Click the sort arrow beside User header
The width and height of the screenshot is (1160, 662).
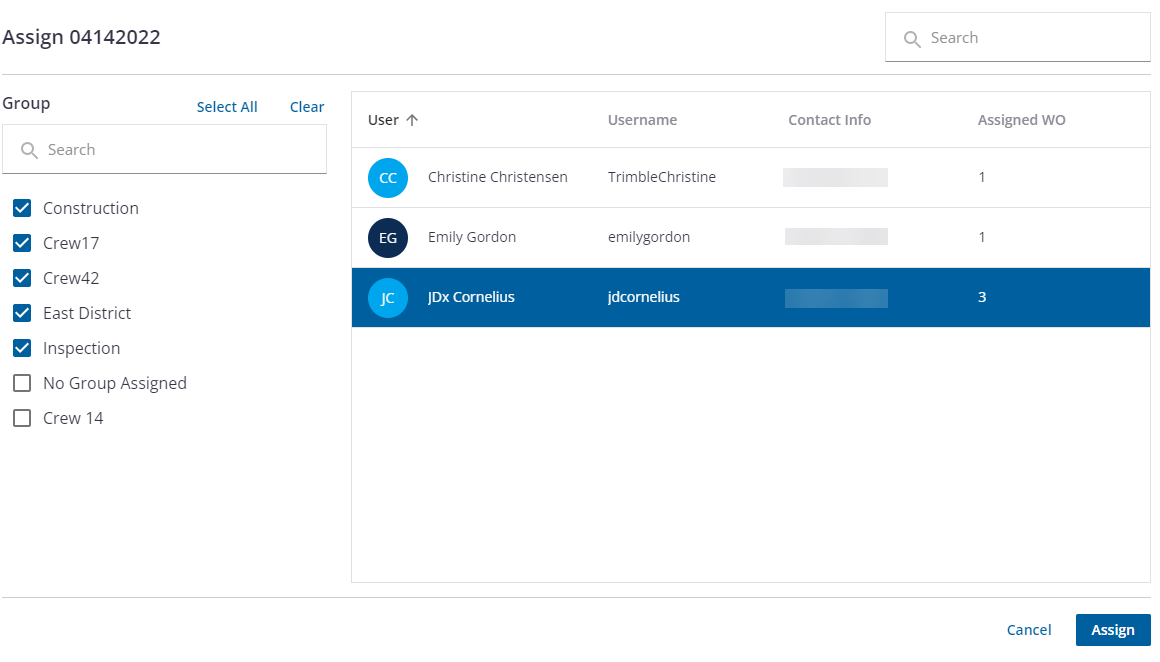(x=412, y=120)
